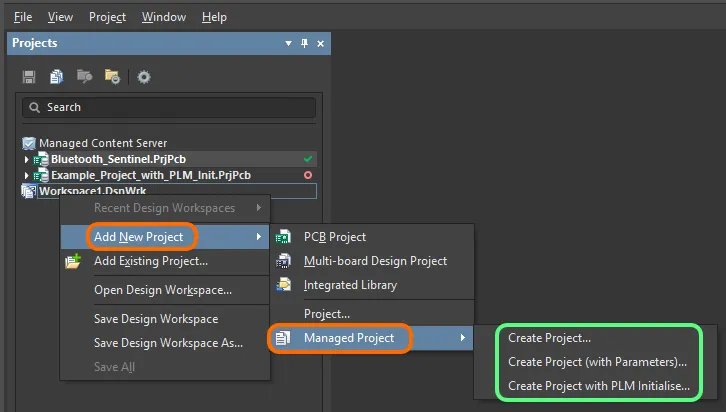Click the Projects panel title
The height and width of the screenshot is (412, 726).
click(x=35, y=43)
